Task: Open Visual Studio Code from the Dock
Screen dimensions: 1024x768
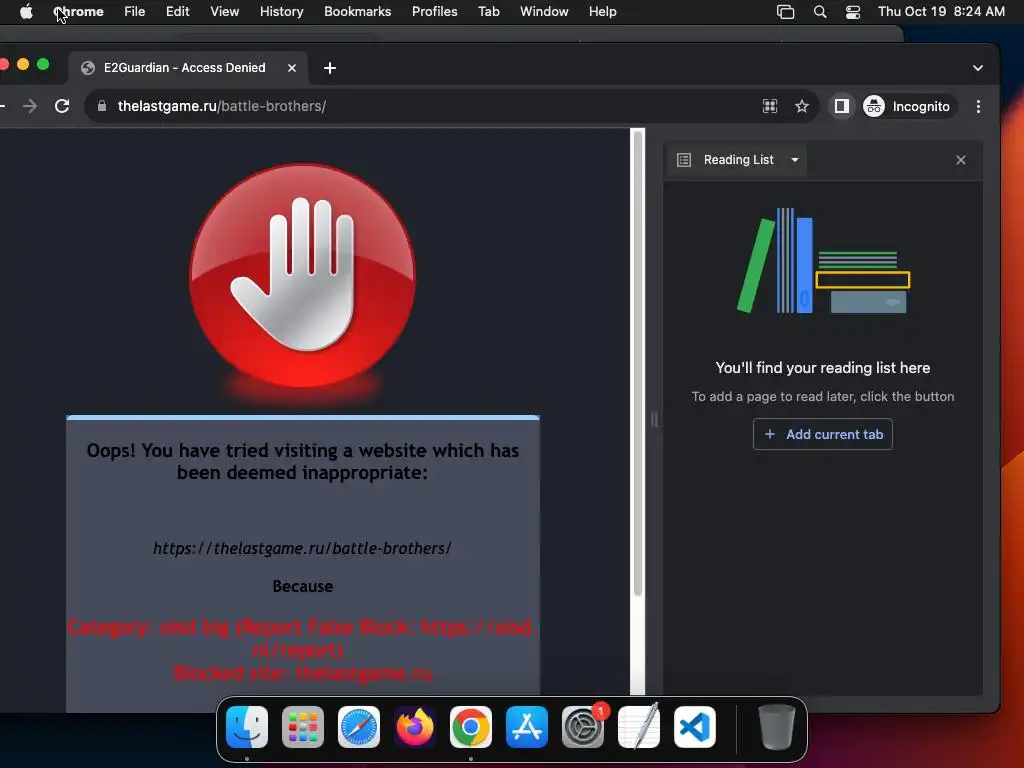Action: 695,727
